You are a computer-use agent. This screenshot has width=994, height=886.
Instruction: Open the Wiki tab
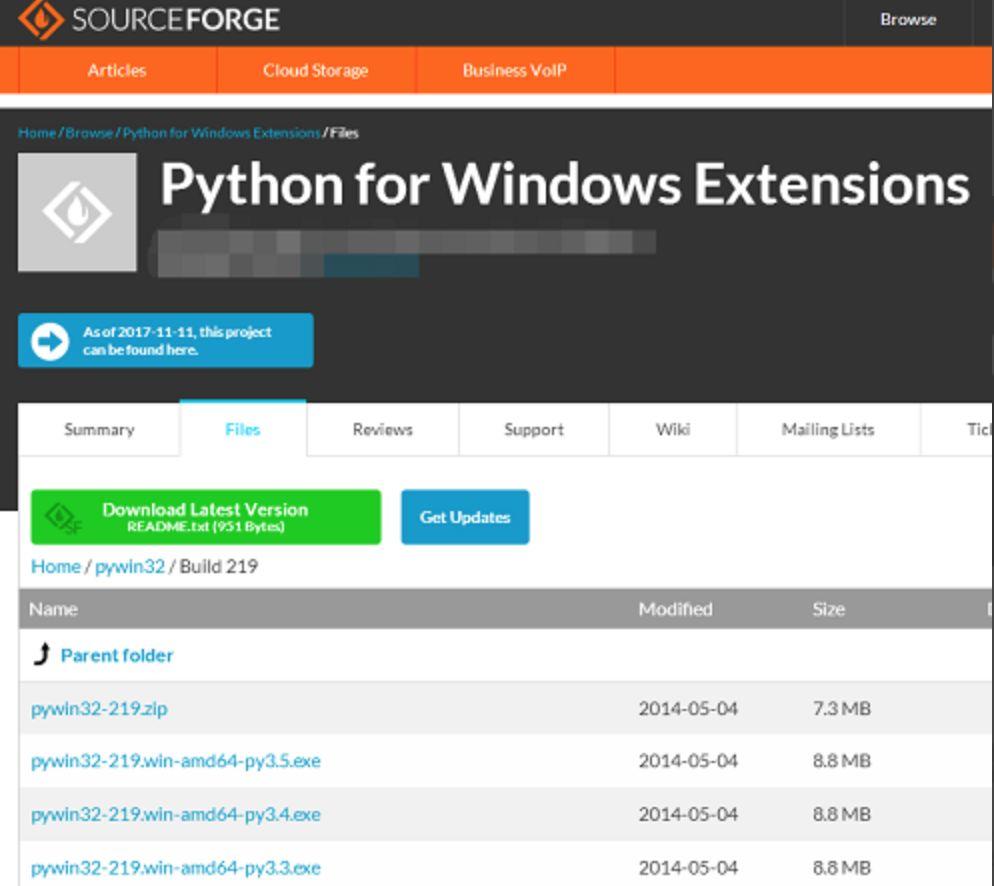tap(673, 430)
